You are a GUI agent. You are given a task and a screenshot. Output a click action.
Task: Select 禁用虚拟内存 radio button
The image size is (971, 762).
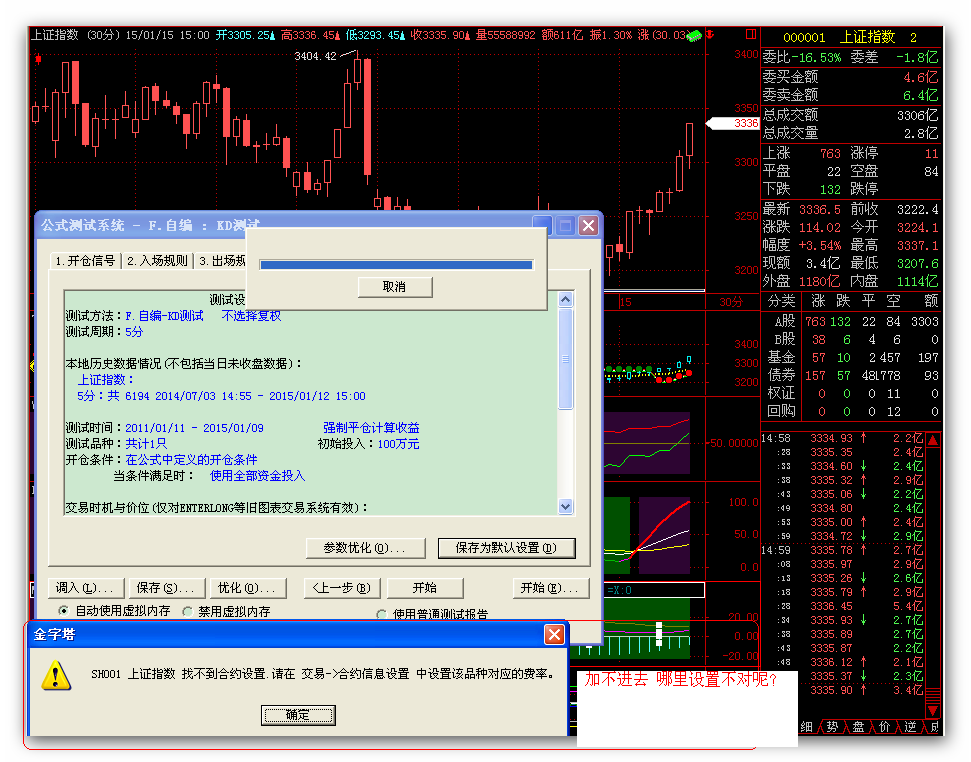point(188,610)
